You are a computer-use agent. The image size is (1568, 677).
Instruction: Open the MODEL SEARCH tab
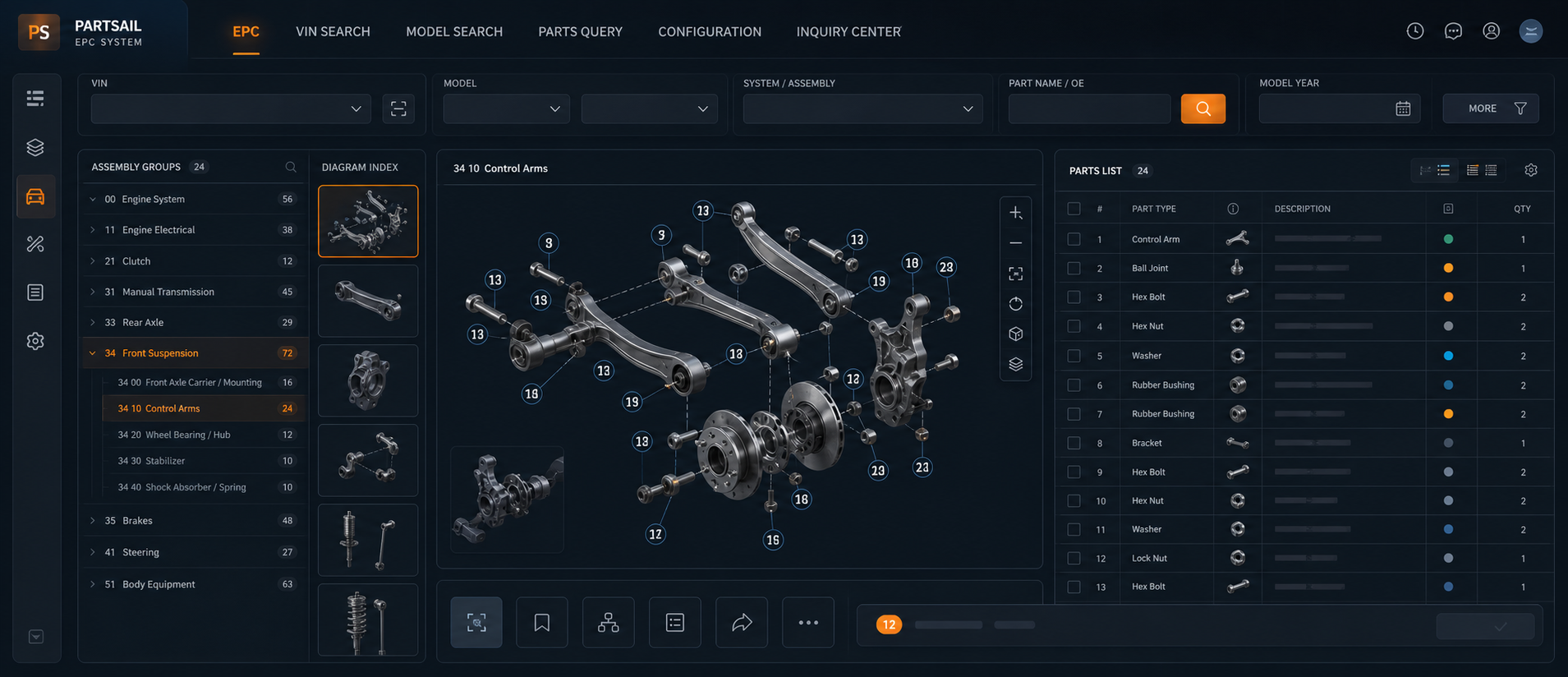454,32
